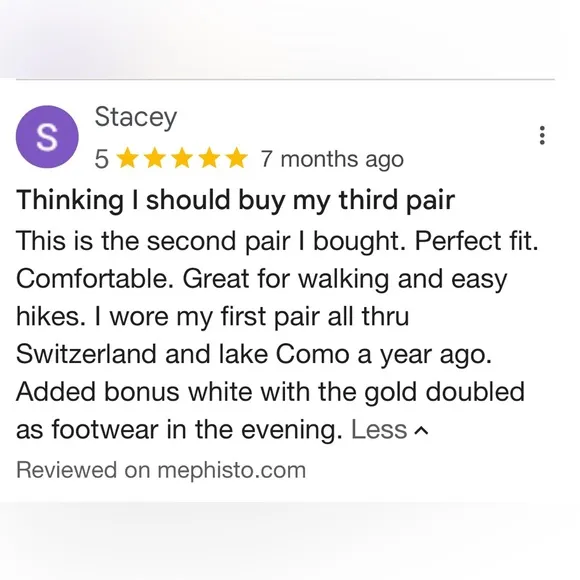Click the rating number 5

click(x=102, y=159)
